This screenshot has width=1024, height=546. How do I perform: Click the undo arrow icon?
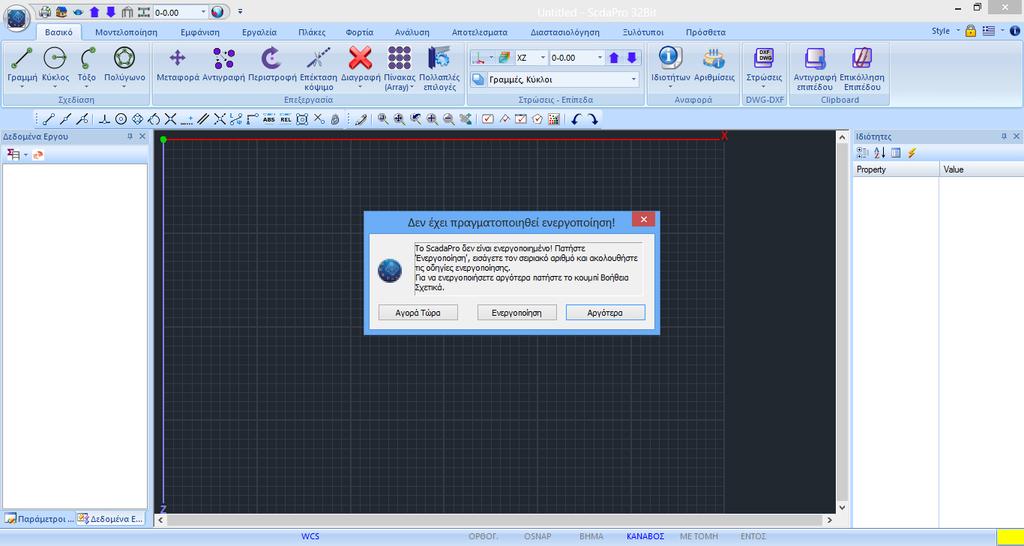coord(575,119)
